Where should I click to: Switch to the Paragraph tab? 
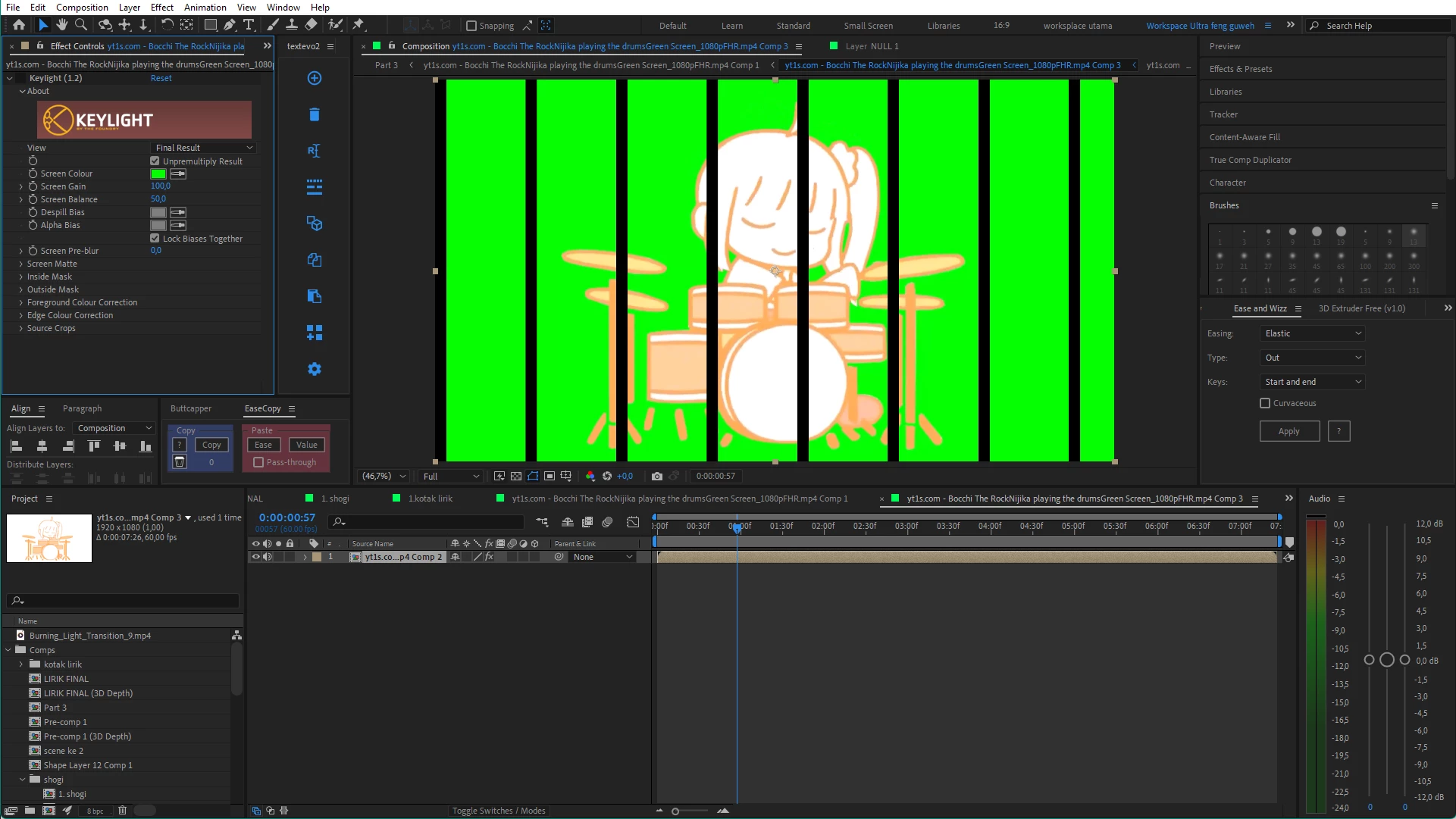click(82, 408)
